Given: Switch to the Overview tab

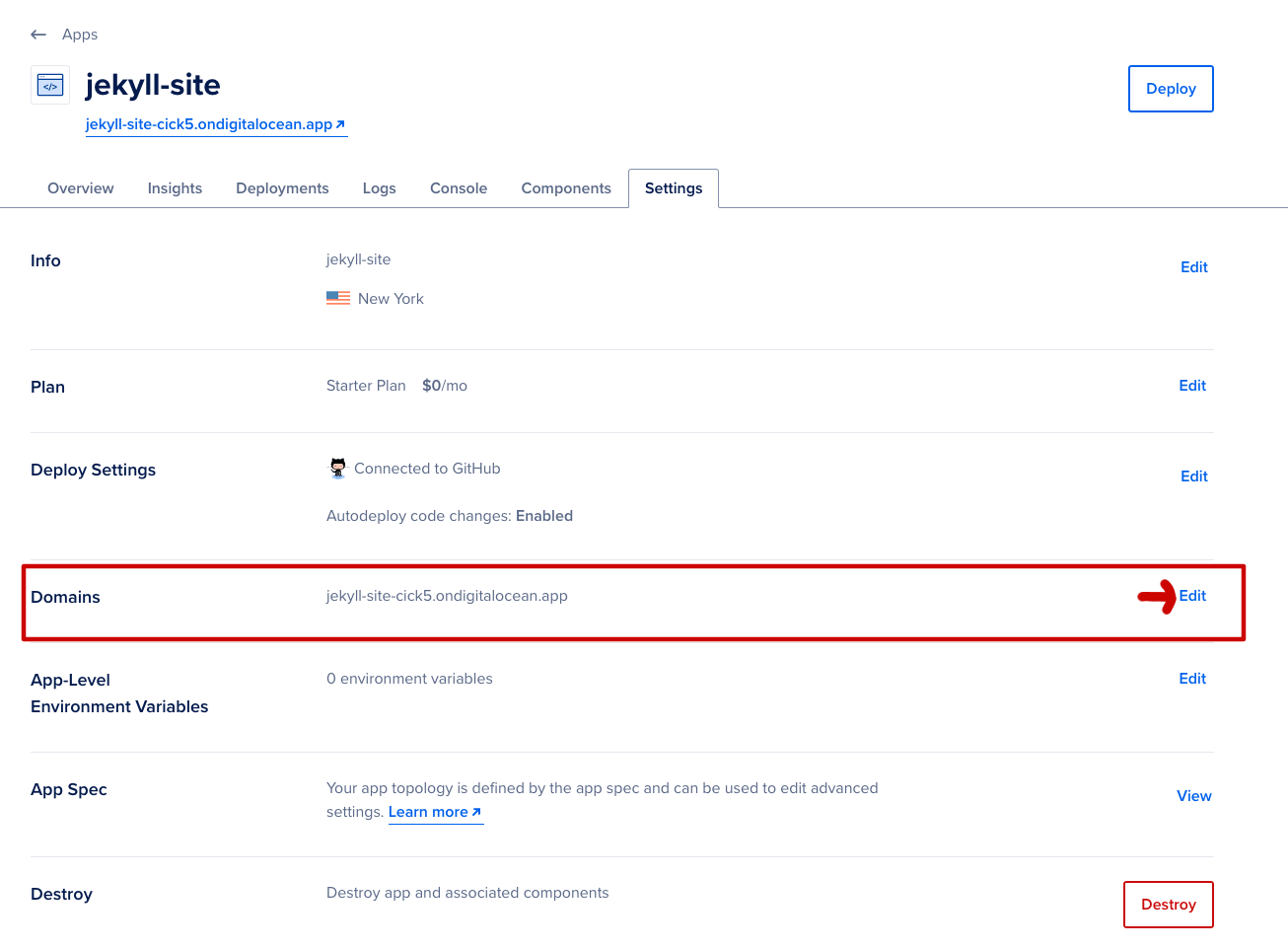Looking at the screenshot, I should pos(81,188).
